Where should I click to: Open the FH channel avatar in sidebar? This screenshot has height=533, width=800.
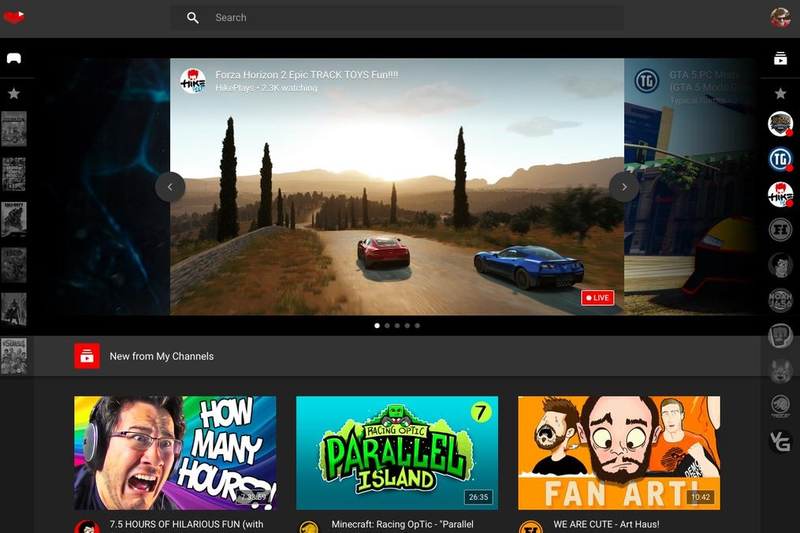click(780, 230)
